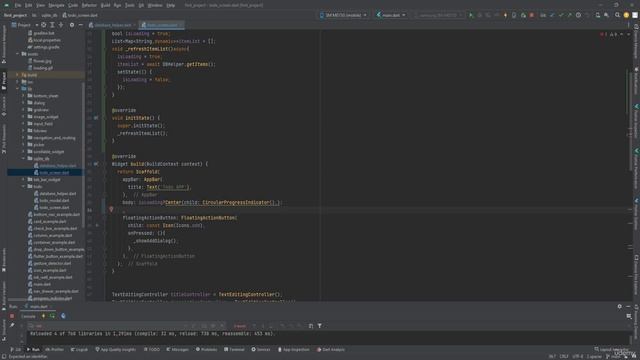Open the Dart Analysis tool window

(331, 349)
